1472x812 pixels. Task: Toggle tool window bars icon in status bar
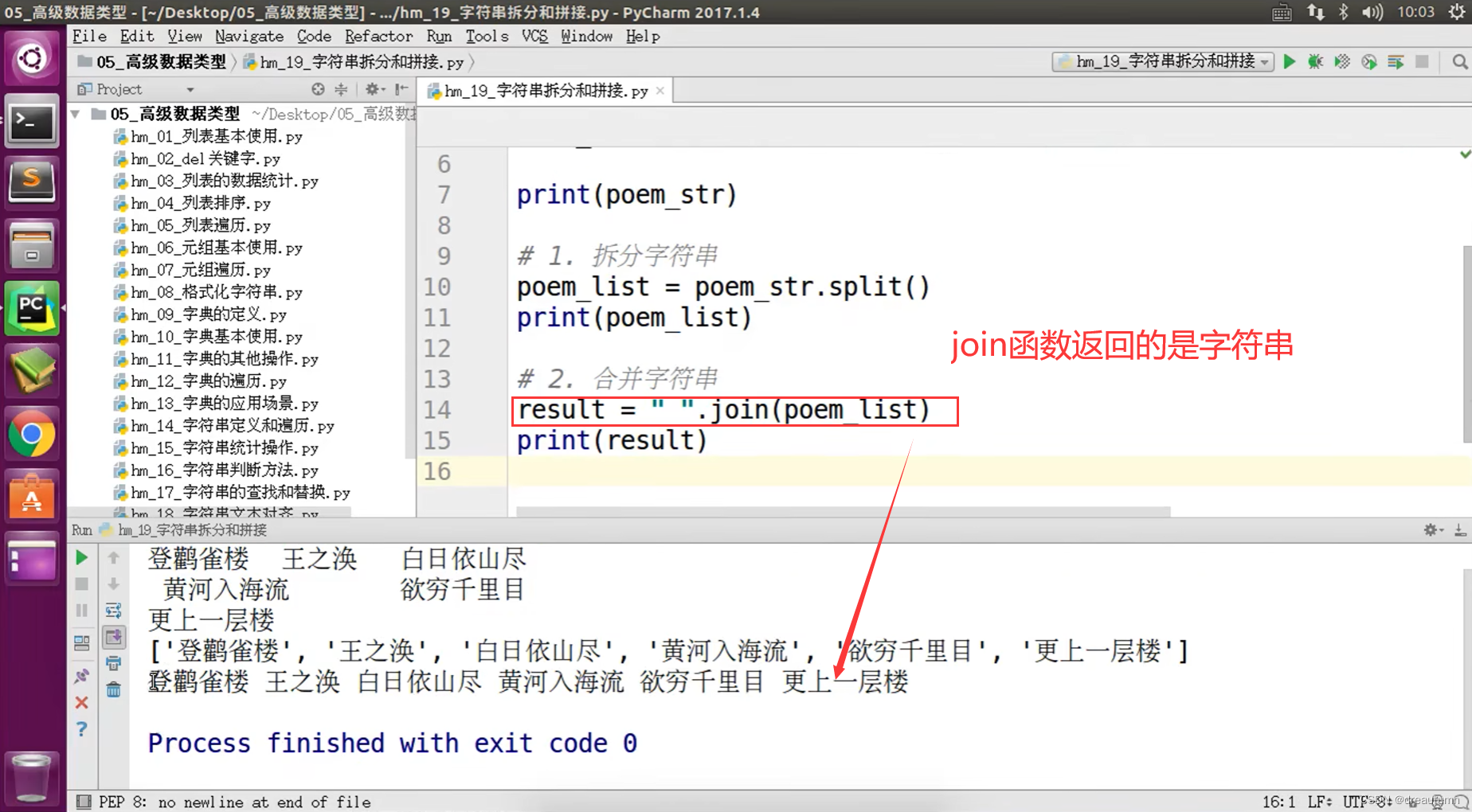point(84,802)
